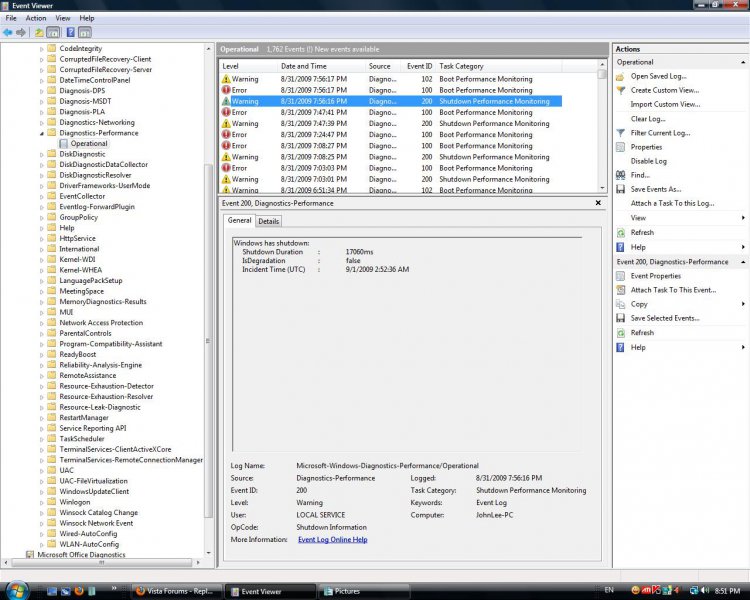Click Firefox quick launch icon in taskbar
The height and width of the screenshot is (600, 750).
[x=79, y=591]
